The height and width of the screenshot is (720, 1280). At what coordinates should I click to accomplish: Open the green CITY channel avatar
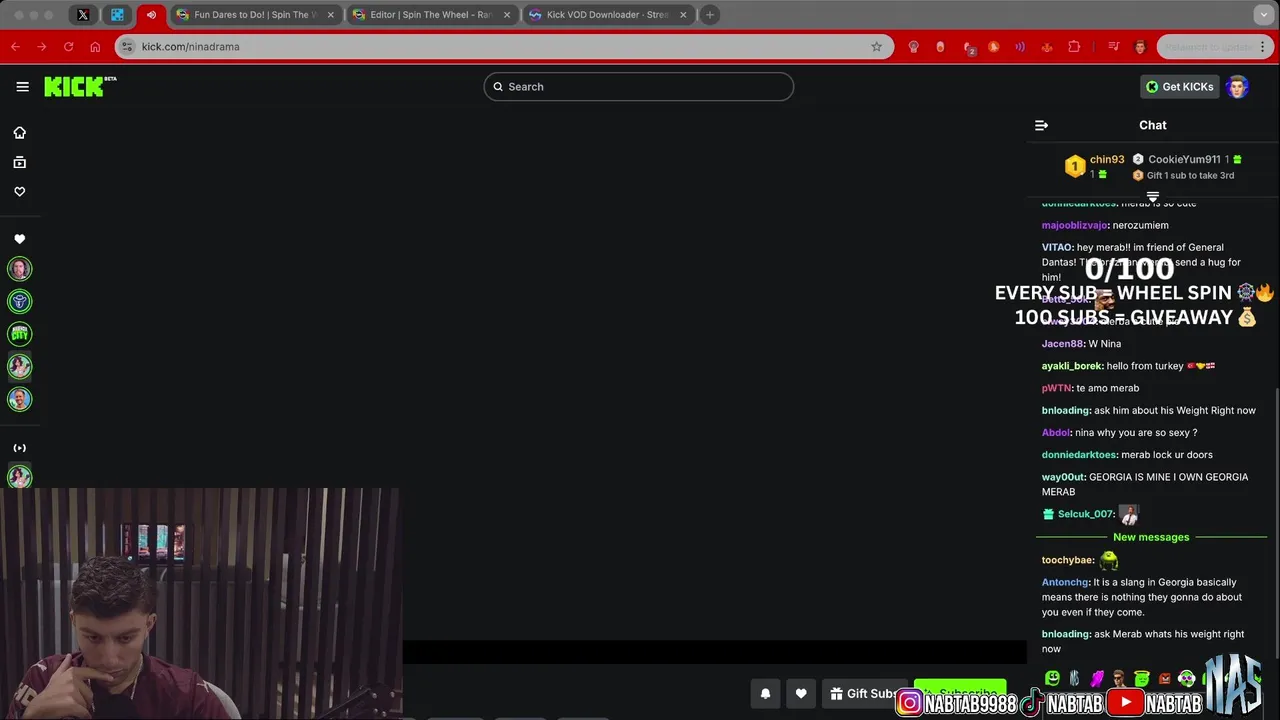(19, 334)
